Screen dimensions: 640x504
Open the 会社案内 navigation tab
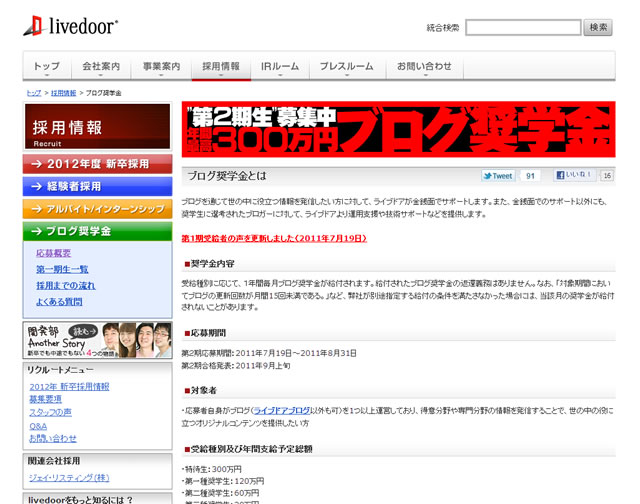(101, 67)
